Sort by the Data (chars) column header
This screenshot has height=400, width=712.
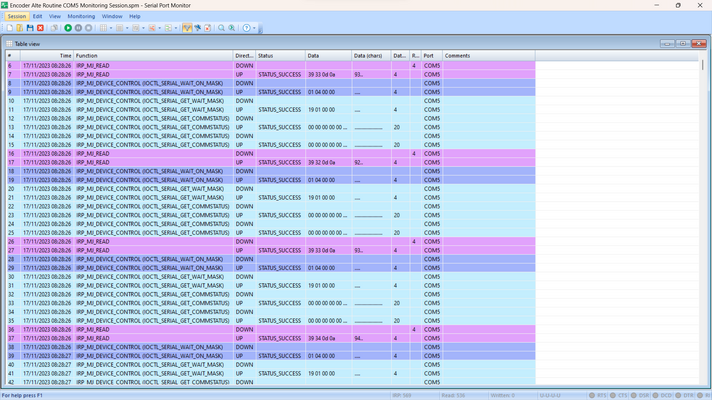tap(371, 56)
